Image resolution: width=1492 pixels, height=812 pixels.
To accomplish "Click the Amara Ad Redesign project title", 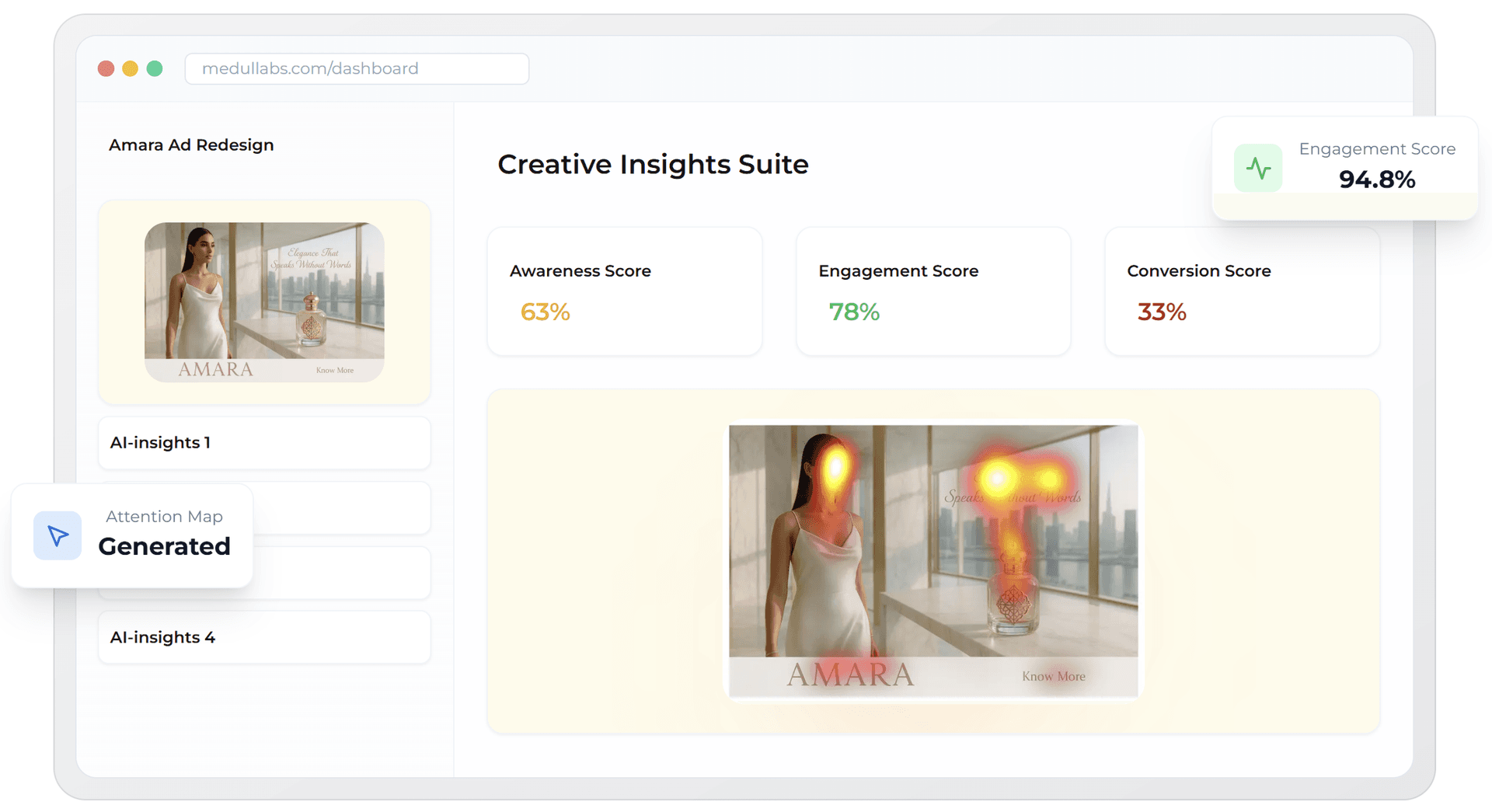I will pos(191,145).
